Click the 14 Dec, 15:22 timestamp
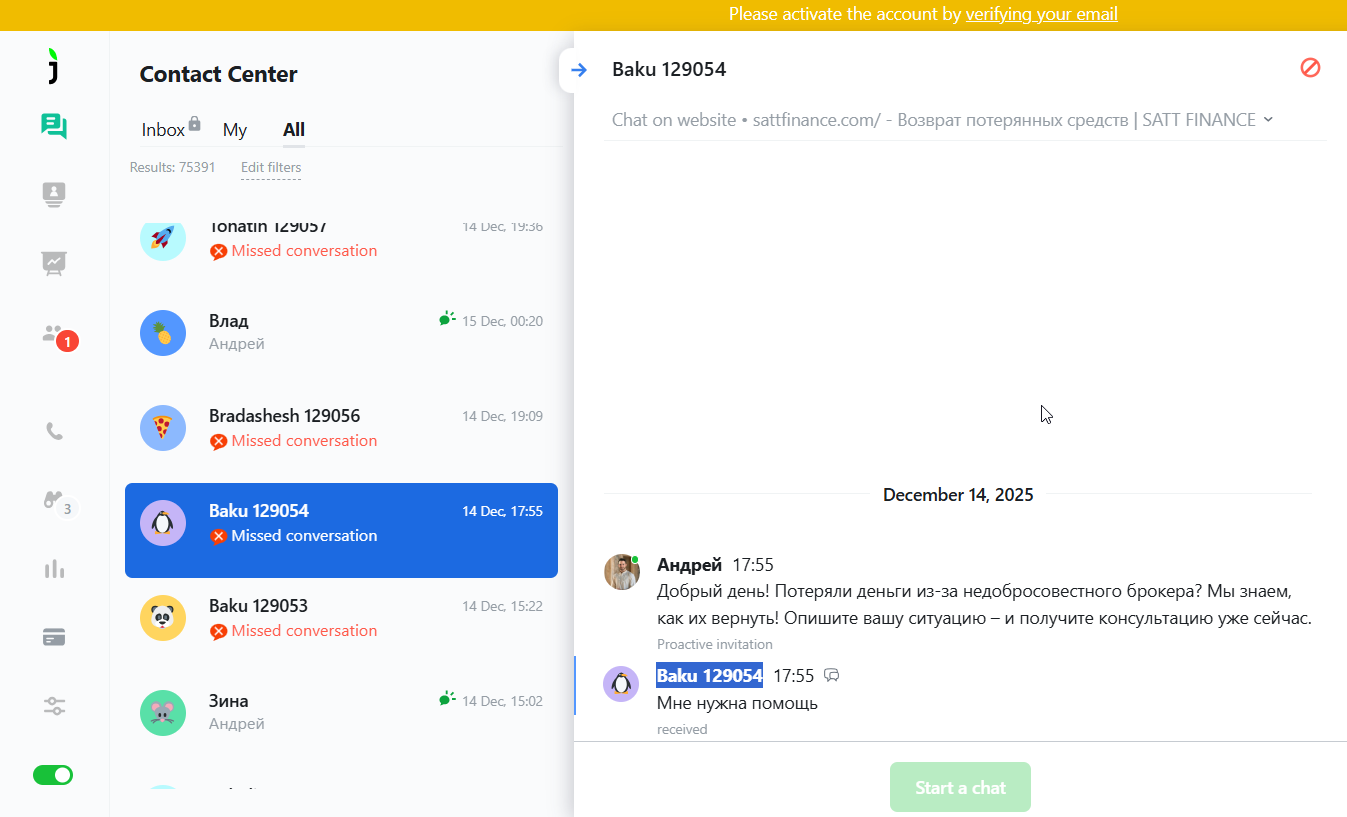The height and width of the screenshot is (817, 1347). coord(502,606)
